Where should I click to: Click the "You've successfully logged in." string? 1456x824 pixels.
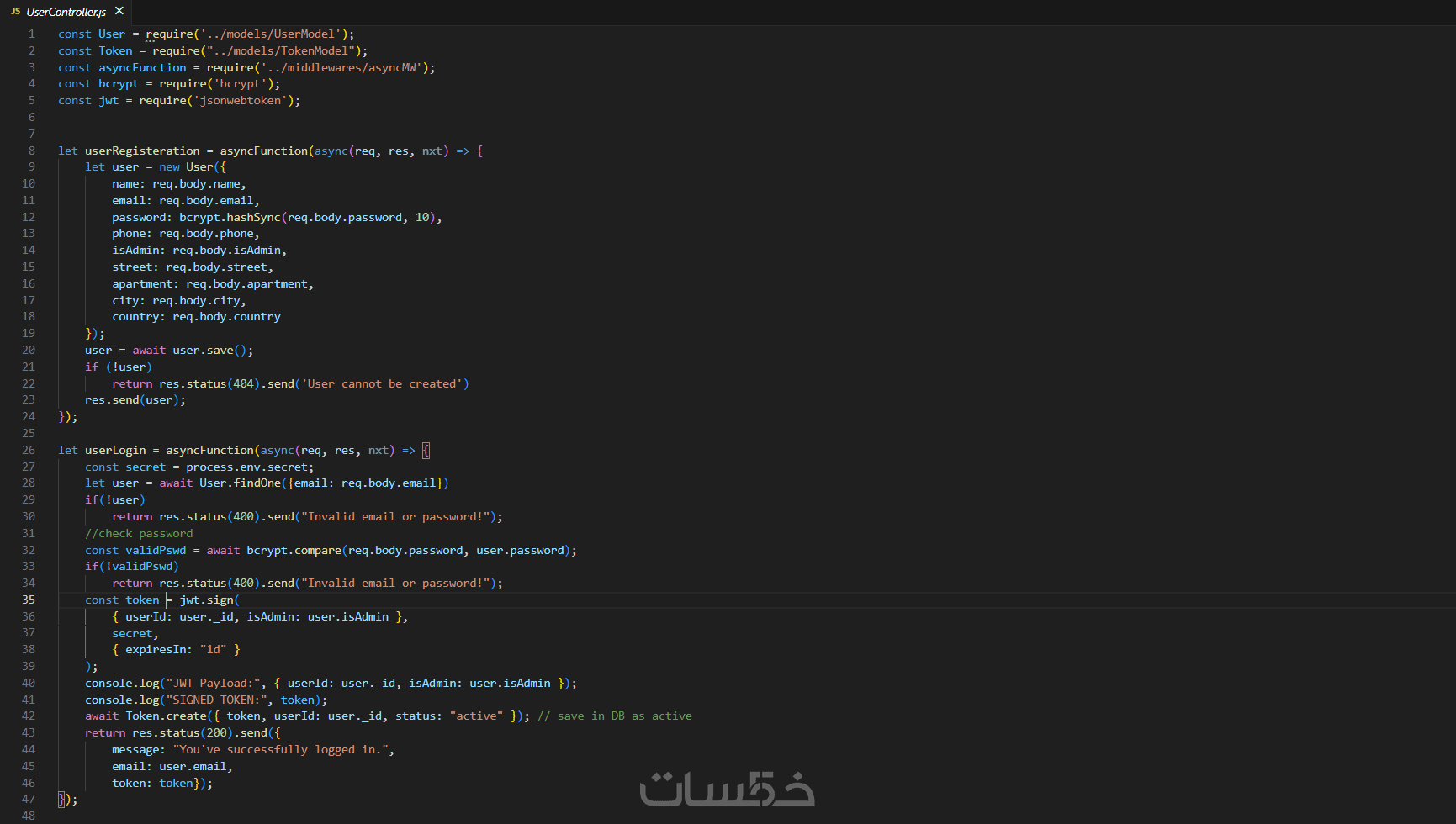tap(280, 749)
